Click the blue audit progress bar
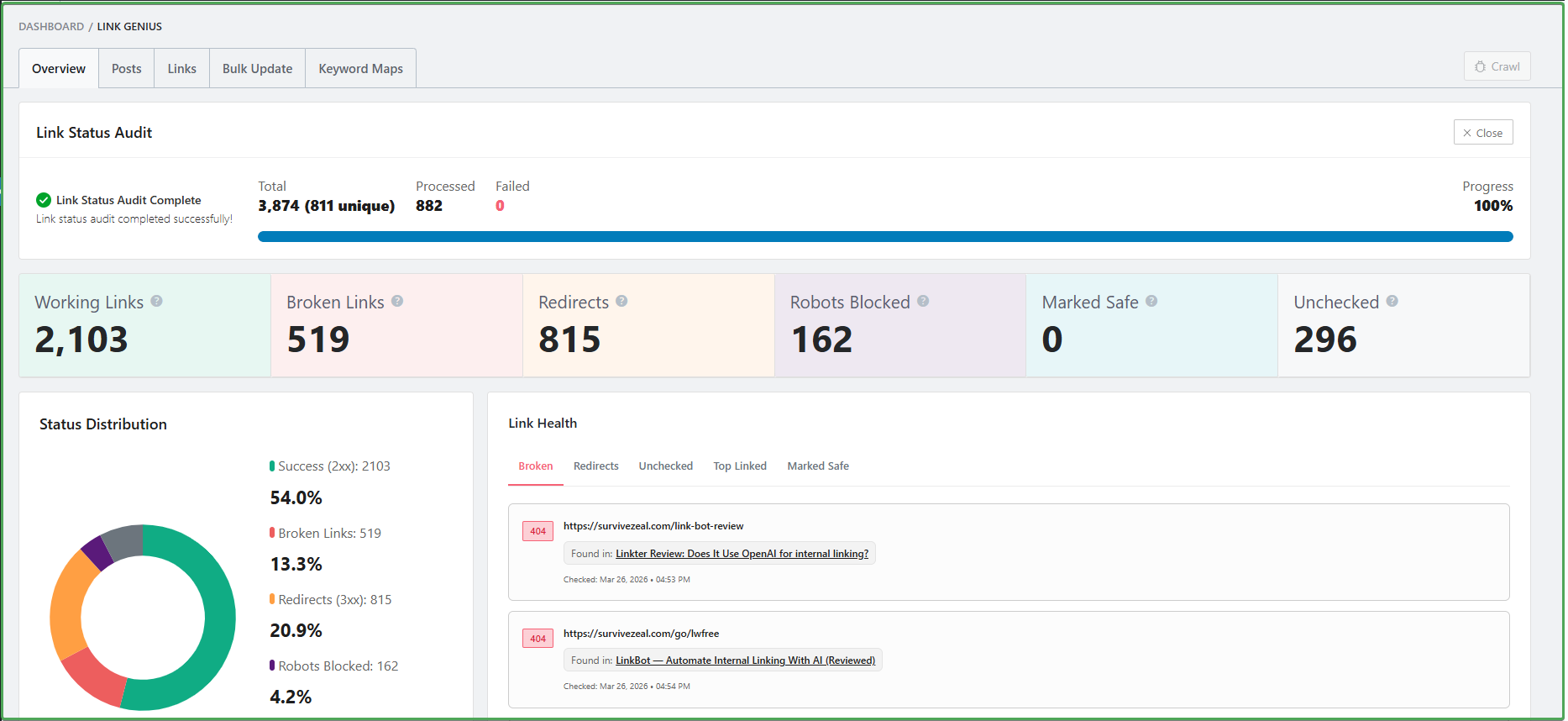Viewport: 1568px width, 721px height. coord(885,237)
